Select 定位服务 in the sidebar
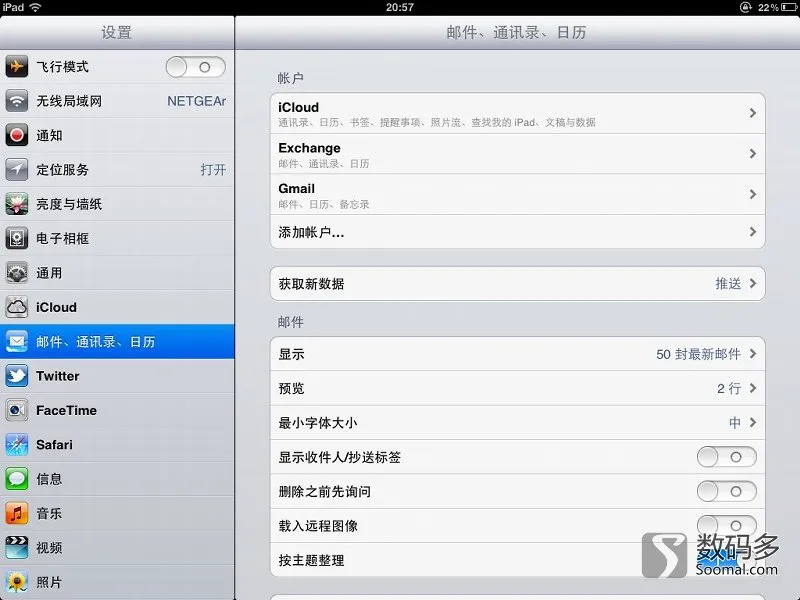Image resolution: width=800 pixels, height=600 pixels. tap(117, 169)
